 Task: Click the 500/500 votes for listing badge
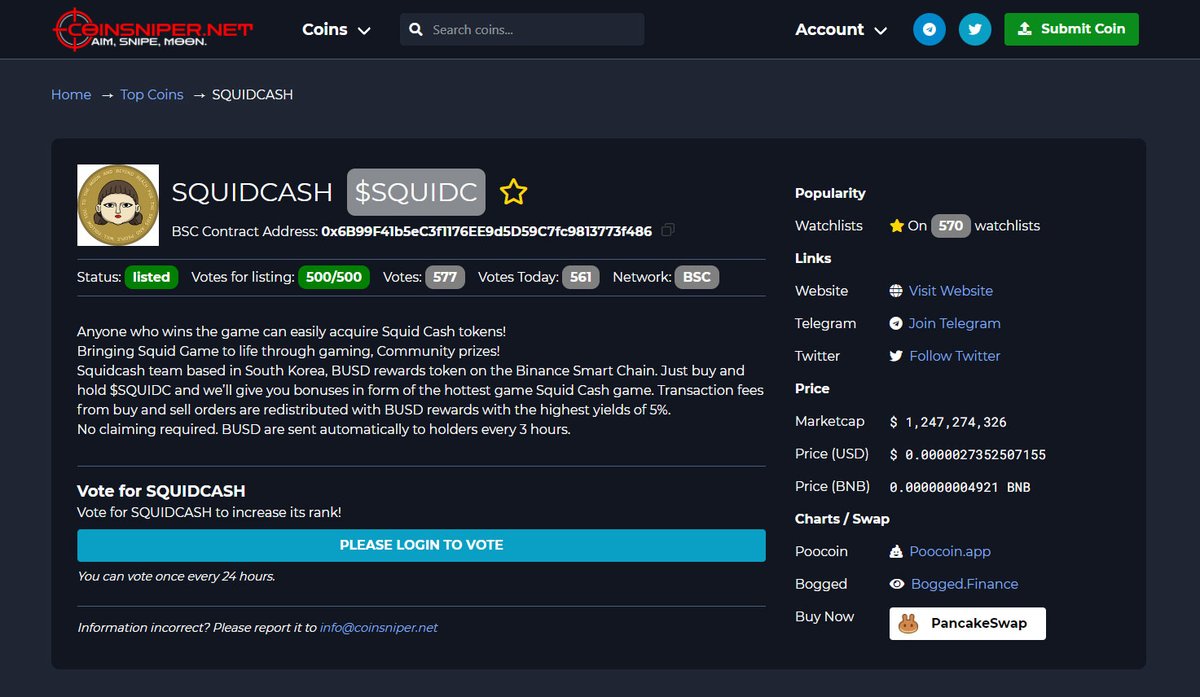tap(334, 277)
